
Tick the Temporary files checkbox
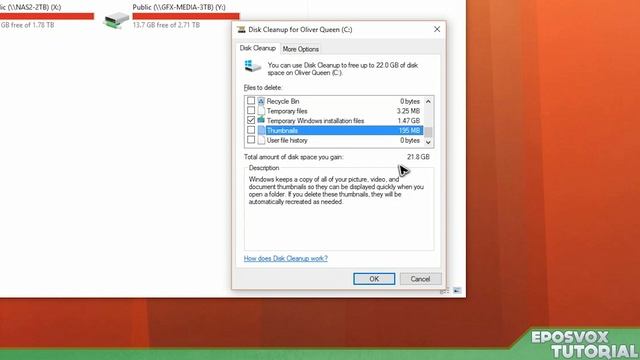[x=251, y=111]
